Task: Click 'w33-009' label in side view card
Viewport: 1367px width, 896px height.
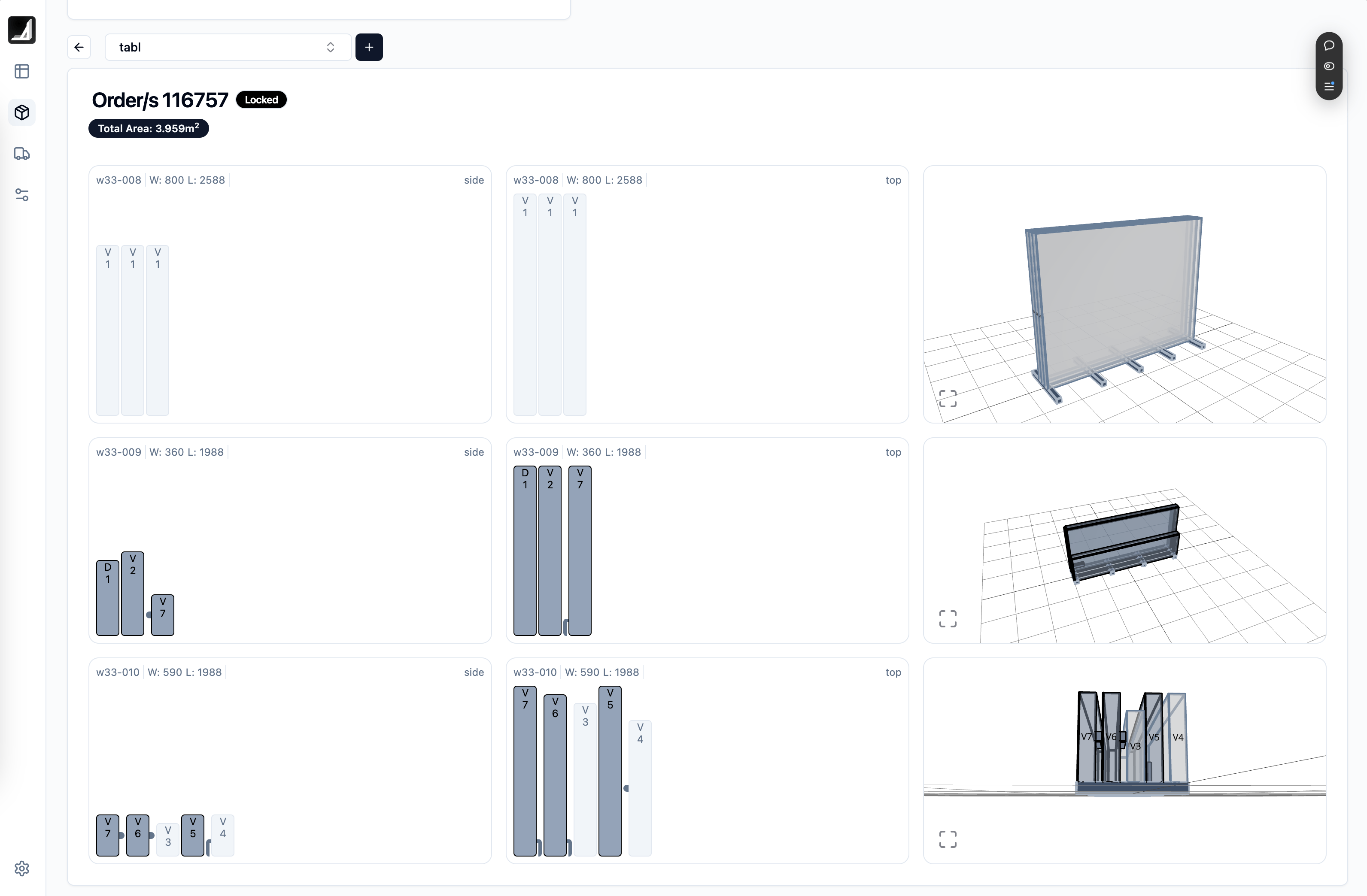Action: pyautogui.click(x=119, y=452)
